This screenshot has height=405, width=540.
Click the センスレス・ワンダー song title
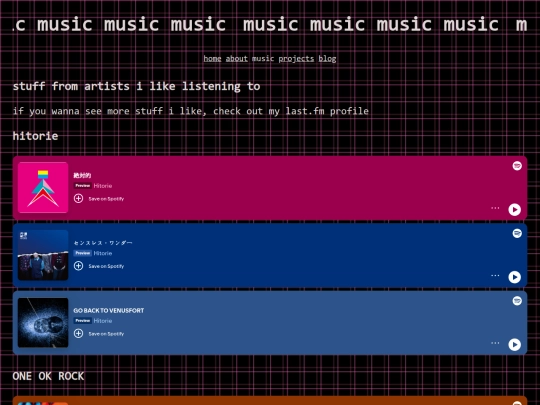click(x=103, y=243)
